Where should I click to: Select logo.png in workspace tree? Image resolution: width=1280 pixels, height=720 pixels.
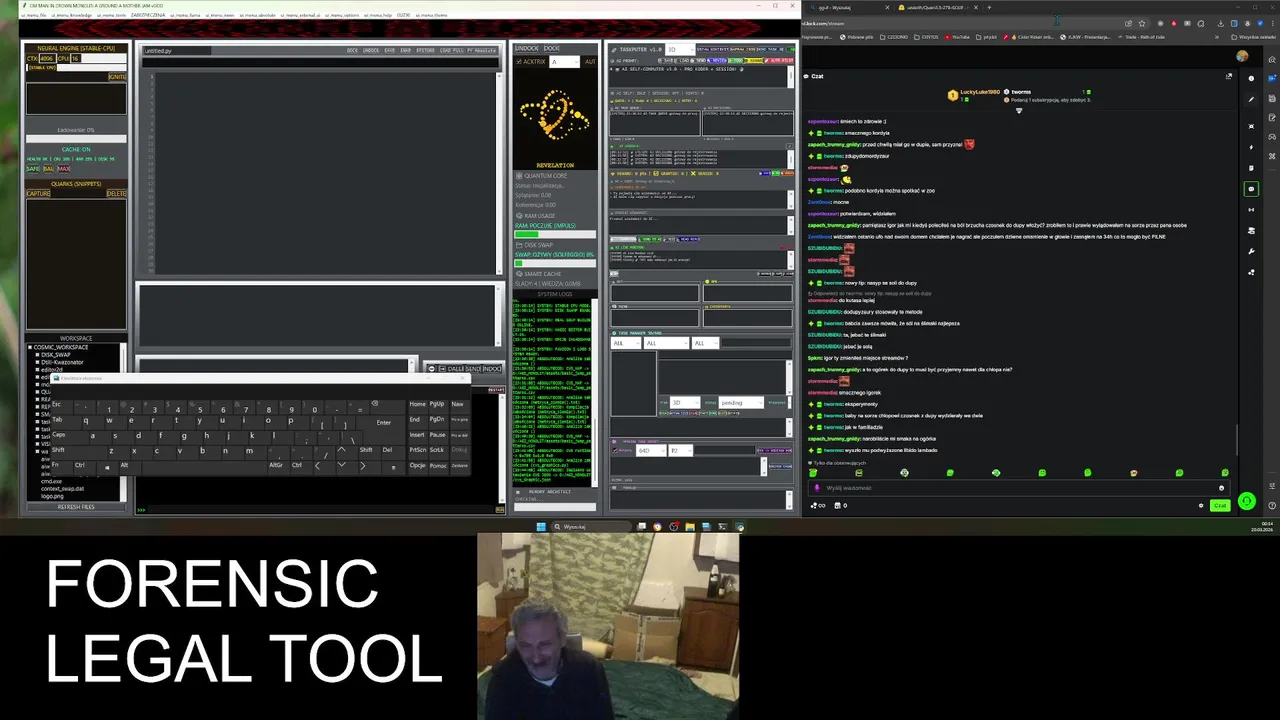click(x=52, y=496)
